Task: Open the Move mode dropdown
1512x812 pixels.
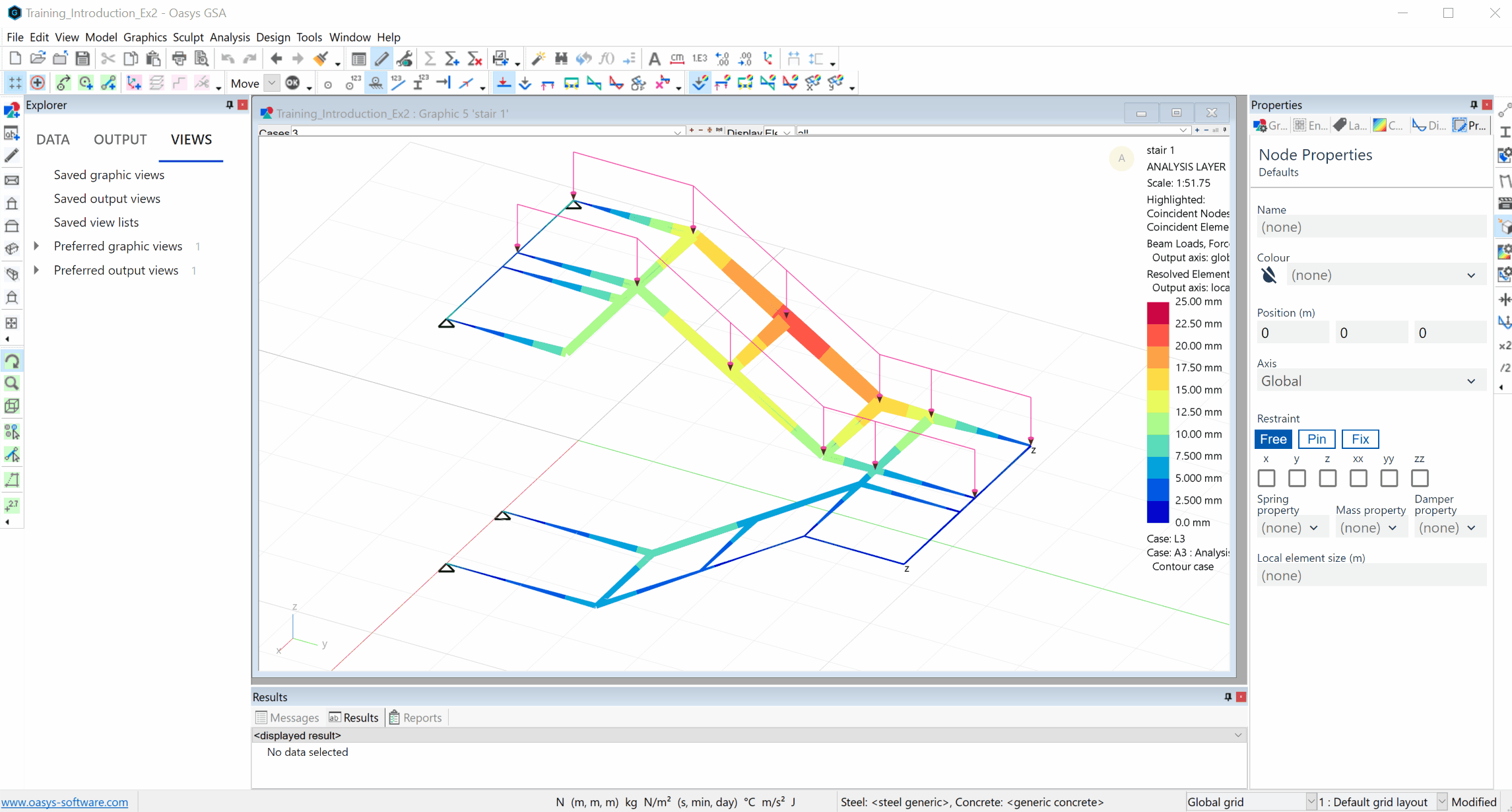Action: 271,83
